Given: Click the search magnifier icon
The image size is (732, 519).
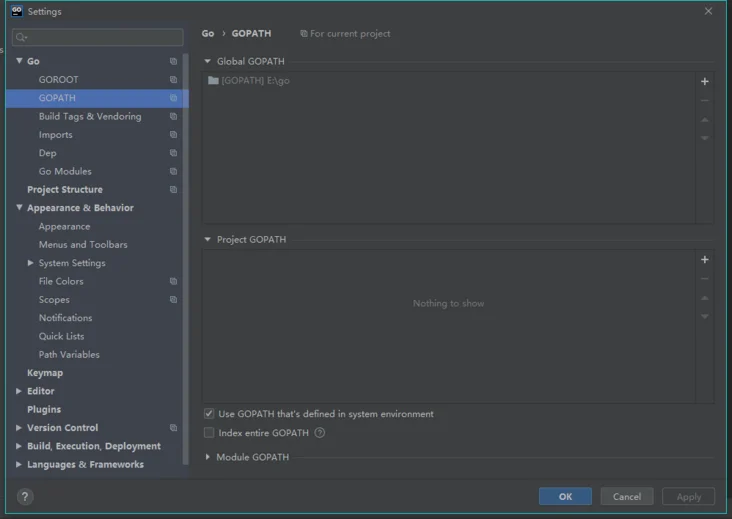Looking at the screenshot, I should click(x=21, y=37).
